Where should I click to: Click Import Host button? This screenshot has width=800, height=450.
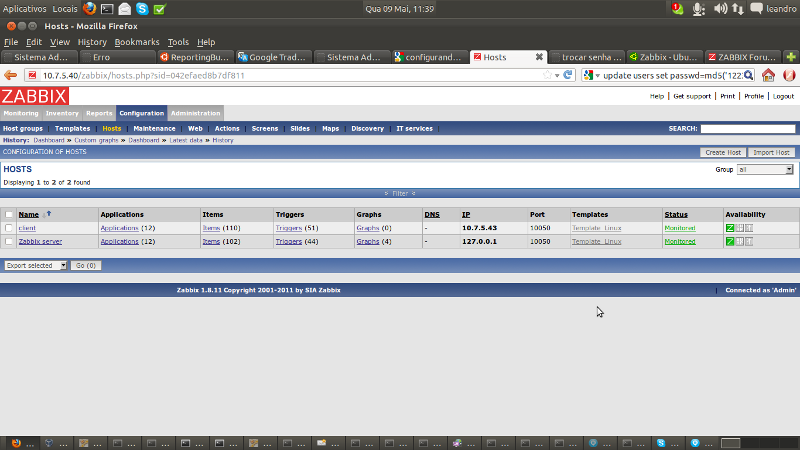(x=771, y=153)
